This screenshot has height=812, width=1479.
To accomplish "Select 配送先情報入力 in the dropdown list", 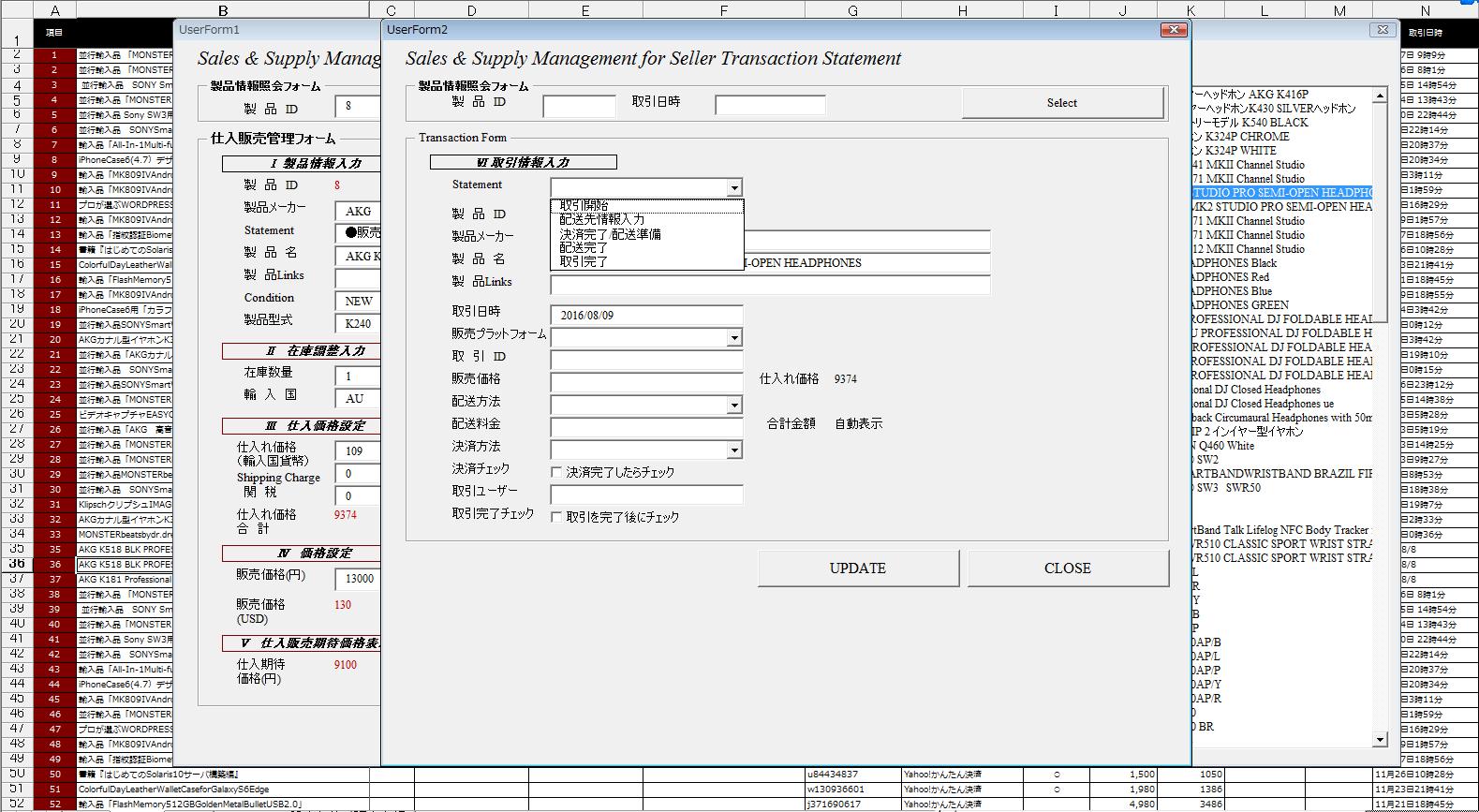I will (602, 219).
